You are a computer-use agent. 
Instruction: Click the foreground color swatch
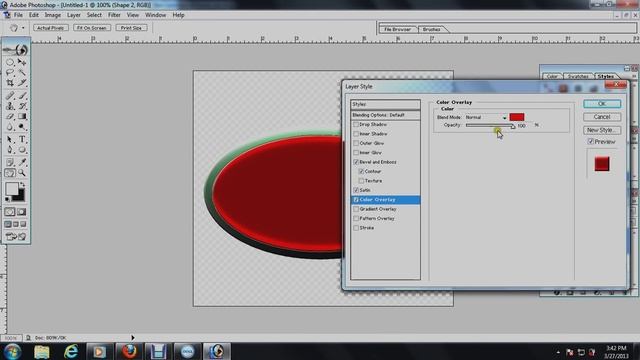tap(12, 189)
